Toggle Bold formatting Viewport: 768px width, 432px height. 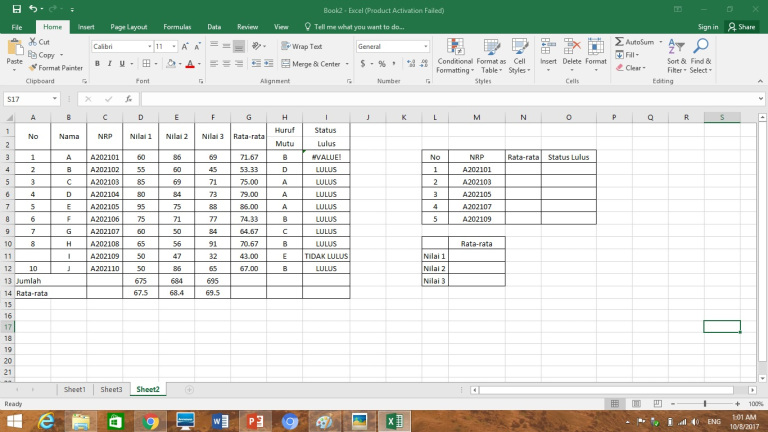click(98, 64)
